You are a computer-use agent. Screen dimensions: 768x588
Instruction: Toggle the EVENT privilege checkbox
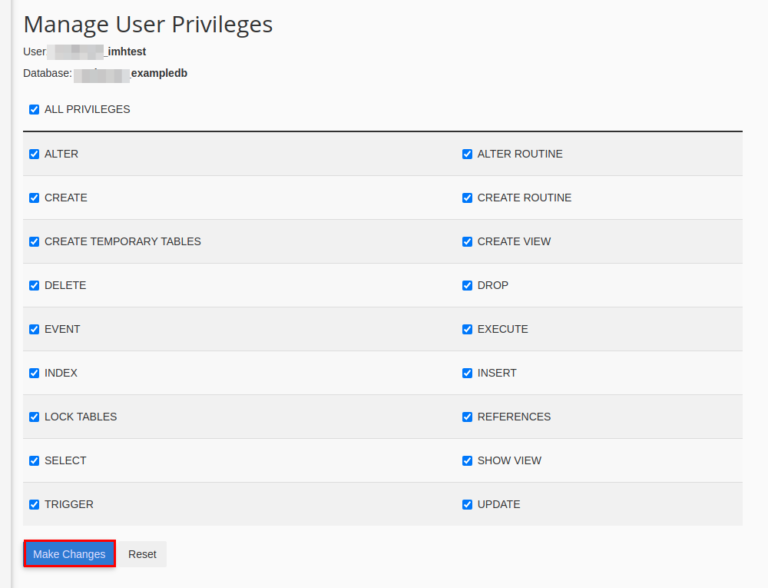(x=34, y=329)
